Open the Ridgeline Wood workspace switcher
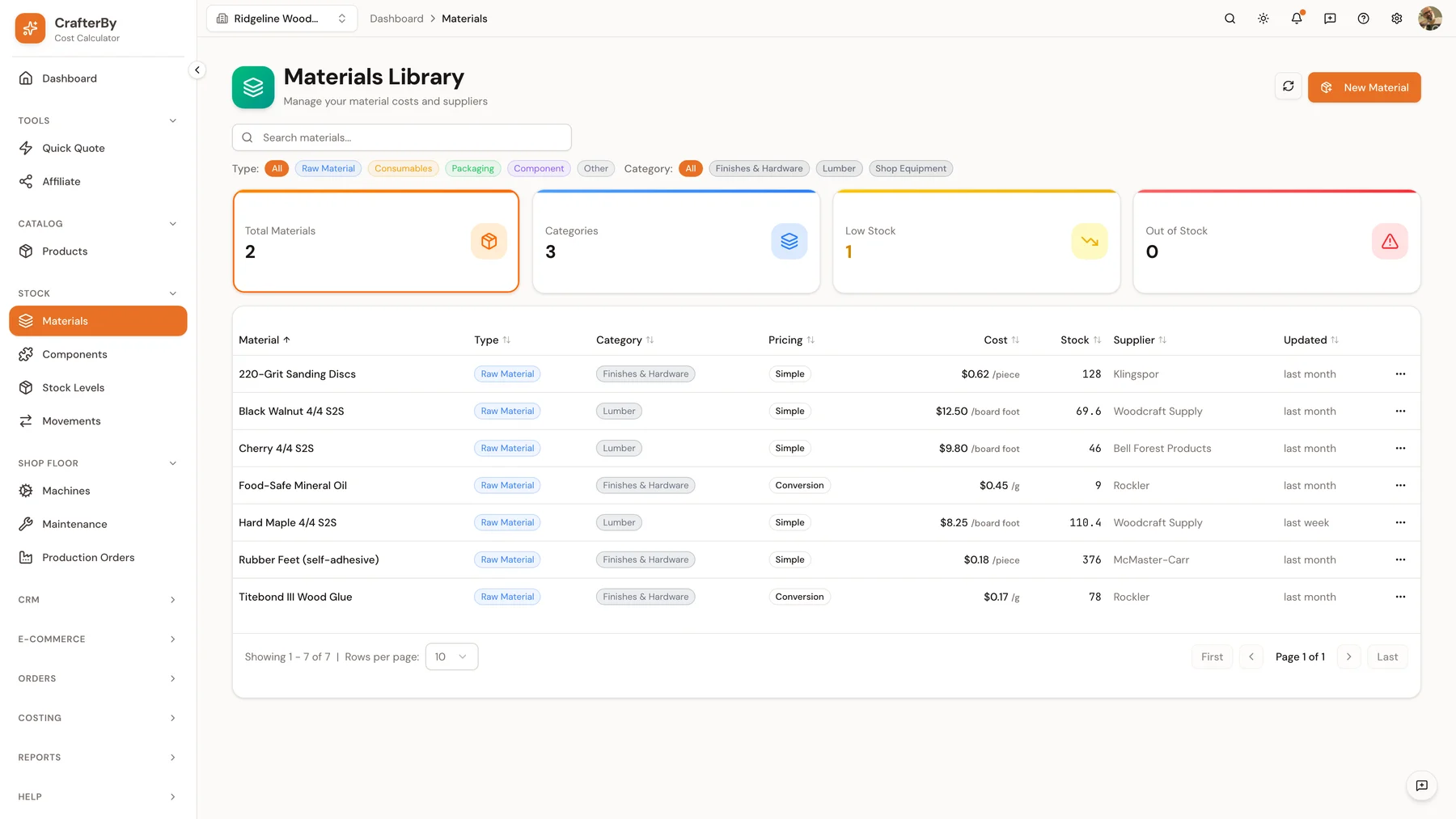The image size is (1456, 819). [281, 19]
